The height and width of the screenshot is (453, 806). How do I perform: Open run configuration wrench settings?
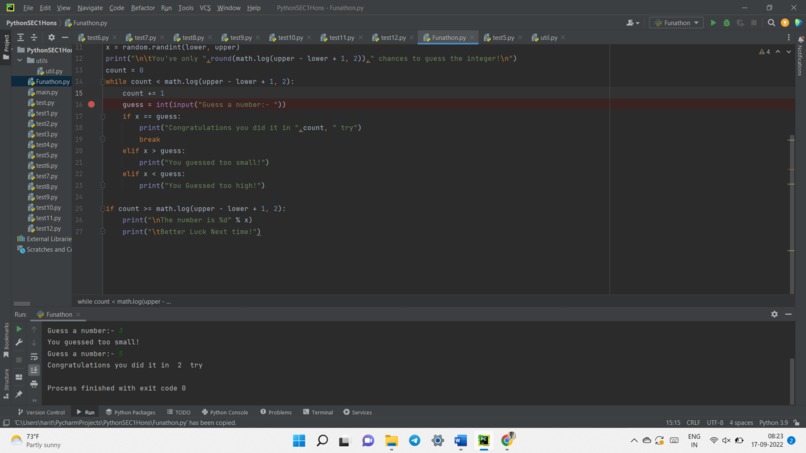[19, 342]
